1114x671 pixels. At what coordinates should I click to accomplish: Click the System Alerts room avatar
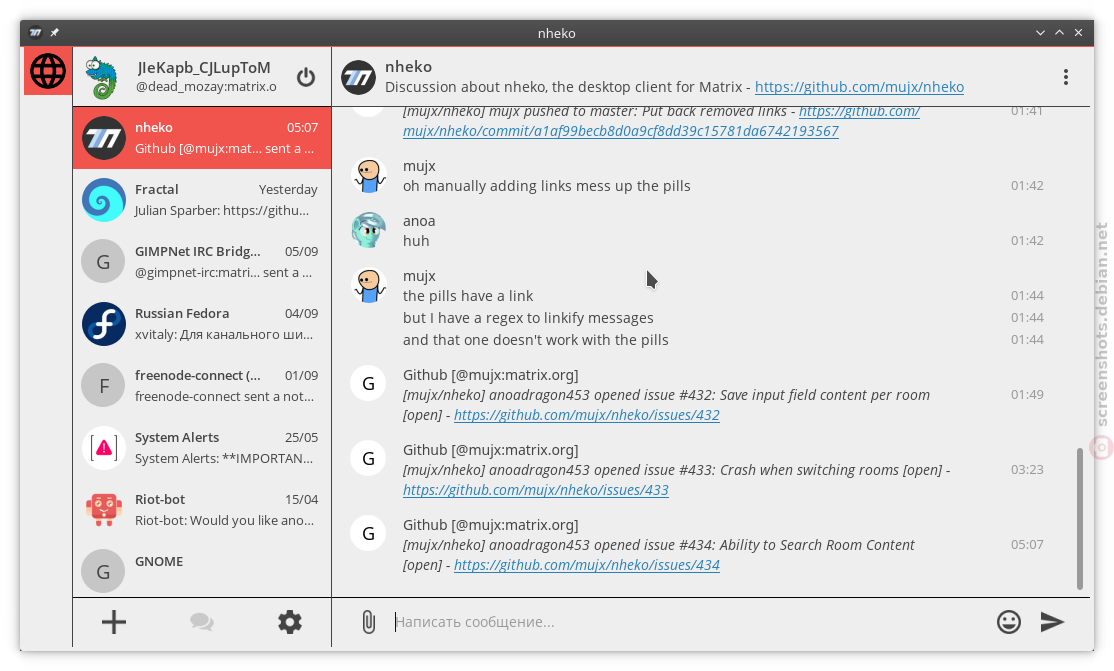pos(104,448)
